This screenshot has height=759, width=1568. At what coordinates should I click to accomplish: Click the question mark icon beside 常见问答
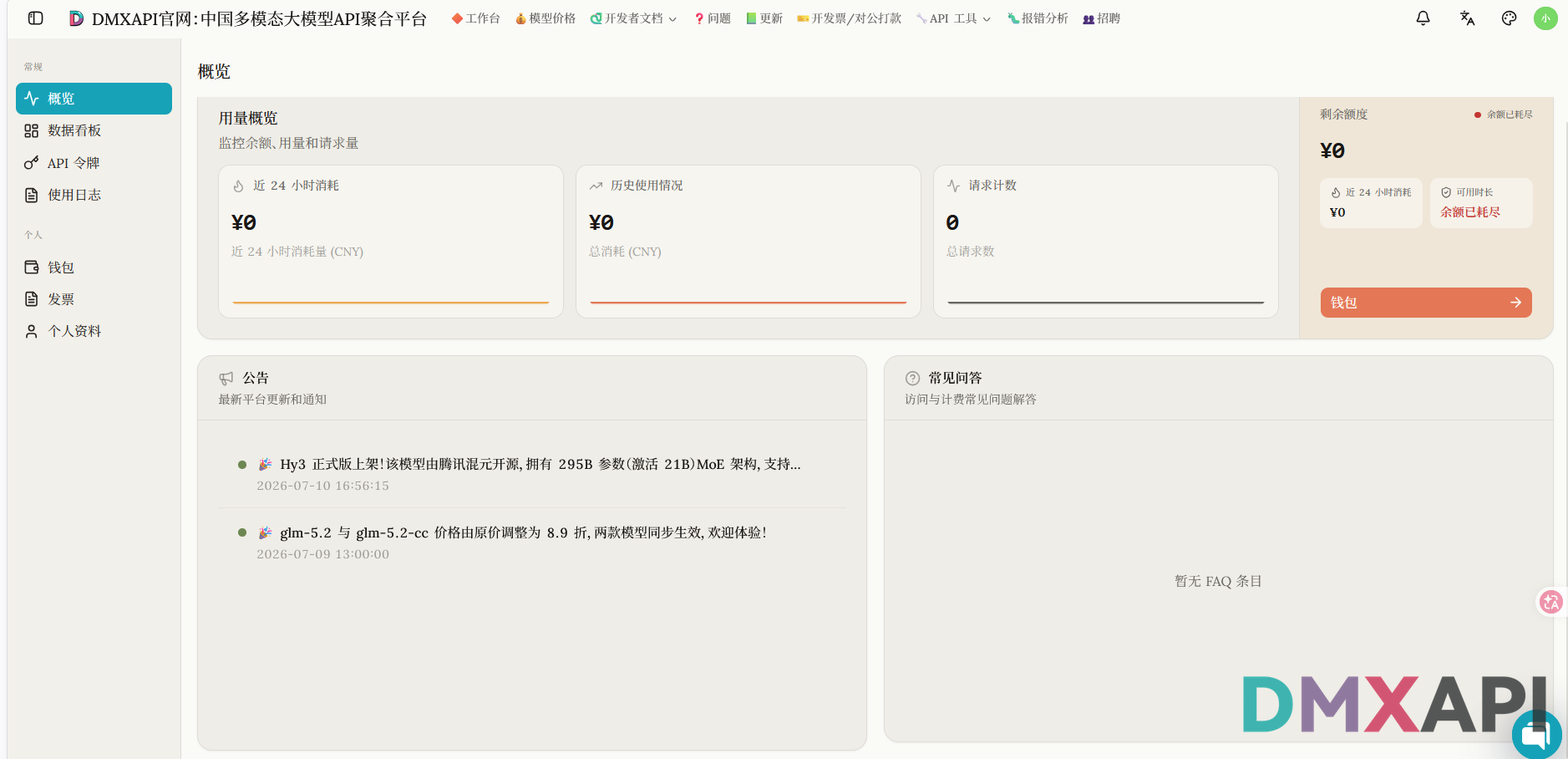coord(912,378)
